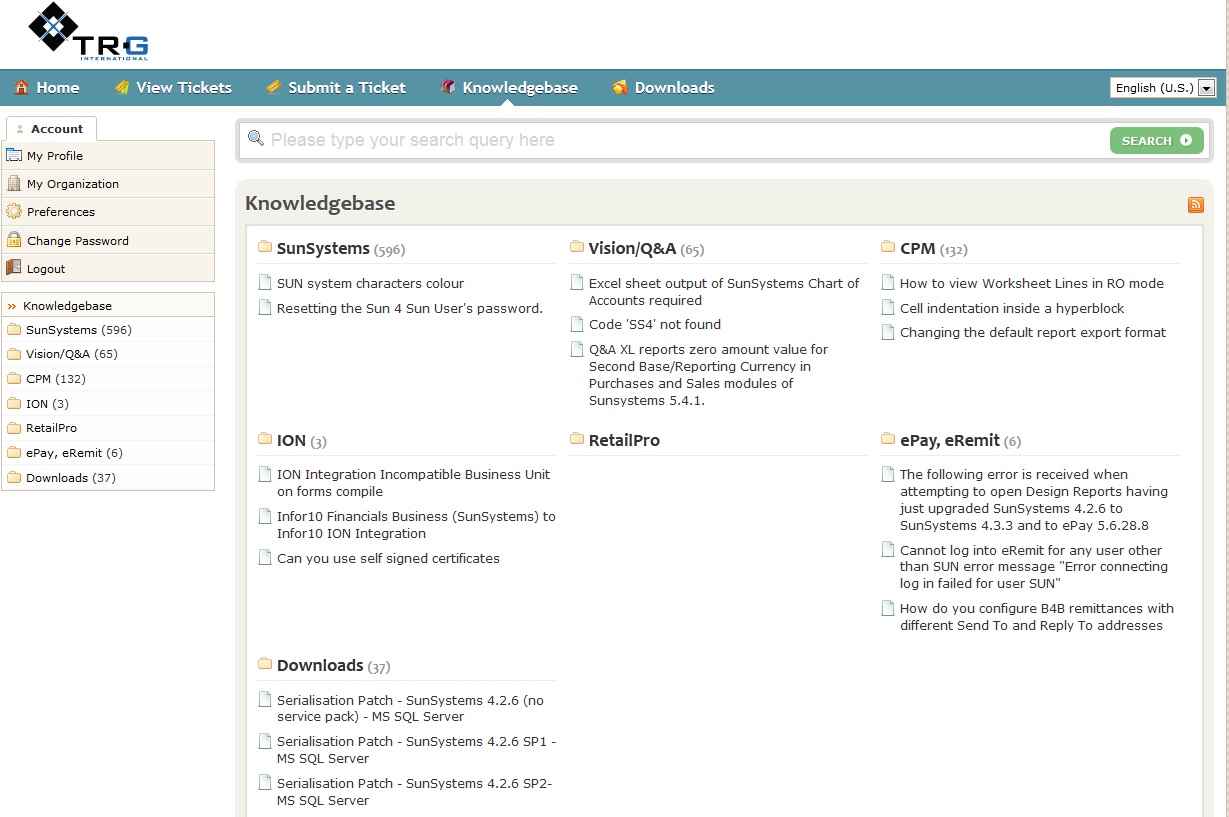Open ION category heading in main panel
1229x817 pixels.
(291, 440)
